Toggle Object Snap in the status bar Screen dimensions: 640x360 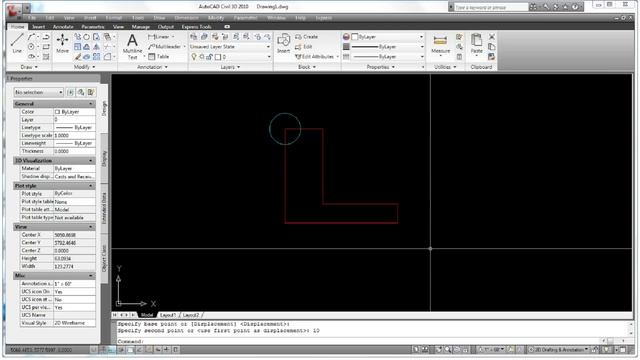click(130, 350)
